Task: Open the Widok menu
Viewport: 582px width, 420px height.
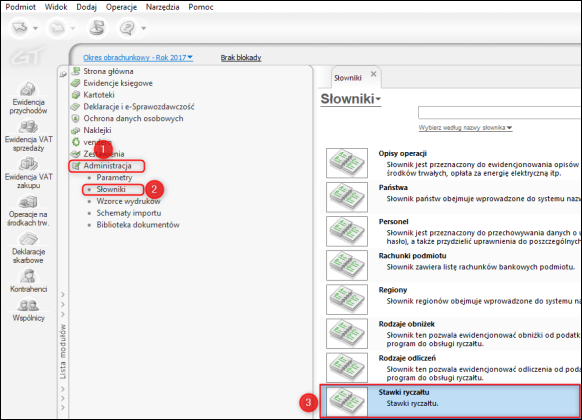Action: pyautogui.click(x=56, y=7)
